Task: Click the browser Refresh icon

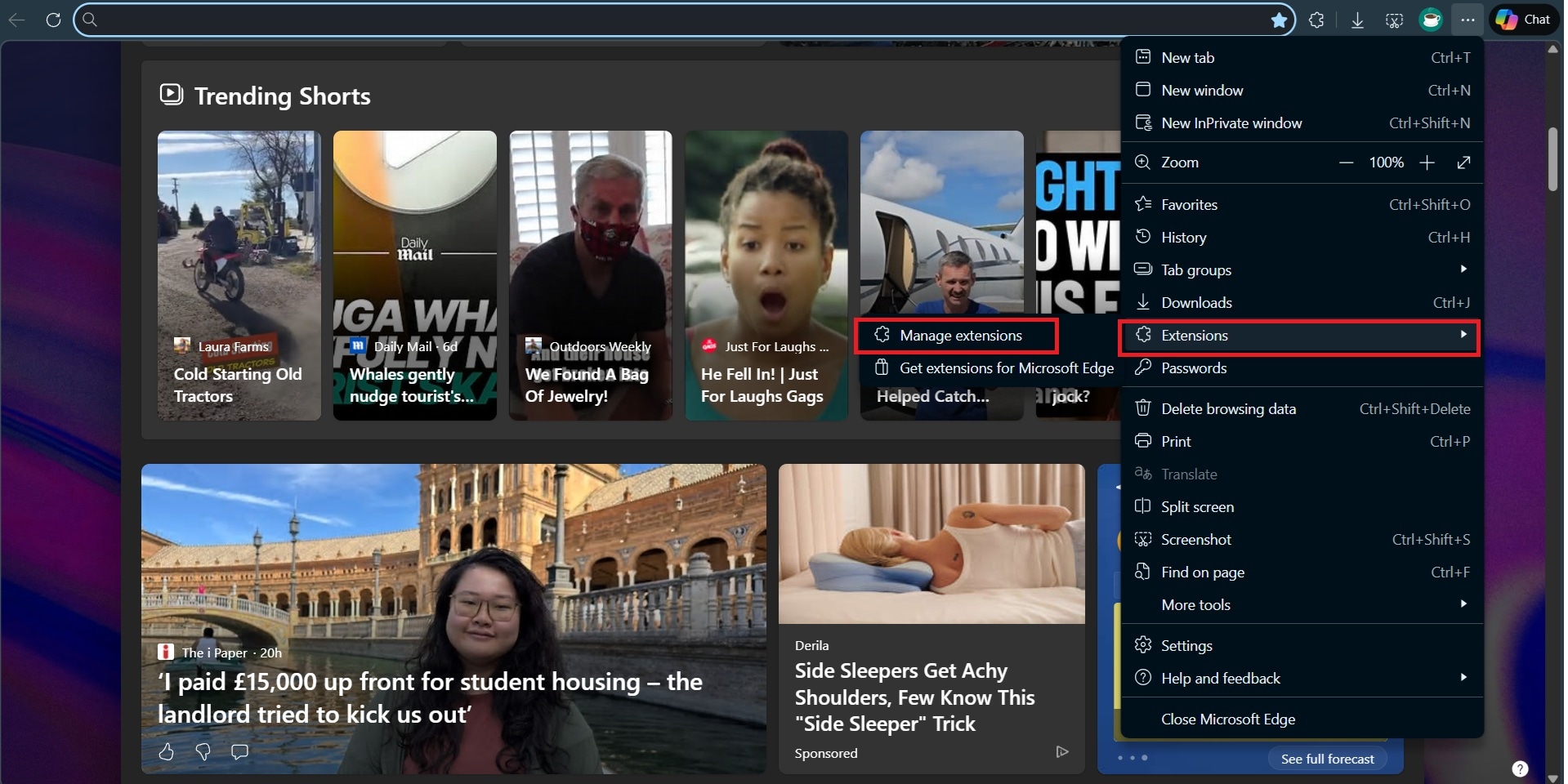Action: [x=53, y=20]
